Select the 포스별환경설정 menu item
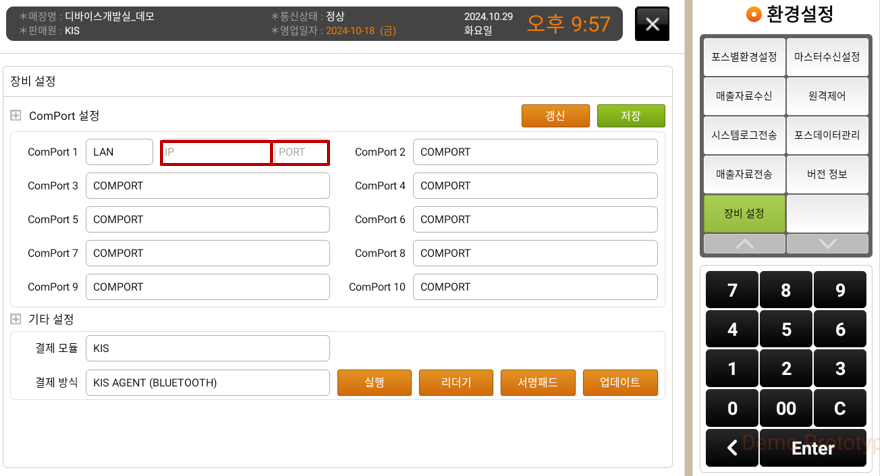This screenshot has width=880, height=476. tap(744, 57)
